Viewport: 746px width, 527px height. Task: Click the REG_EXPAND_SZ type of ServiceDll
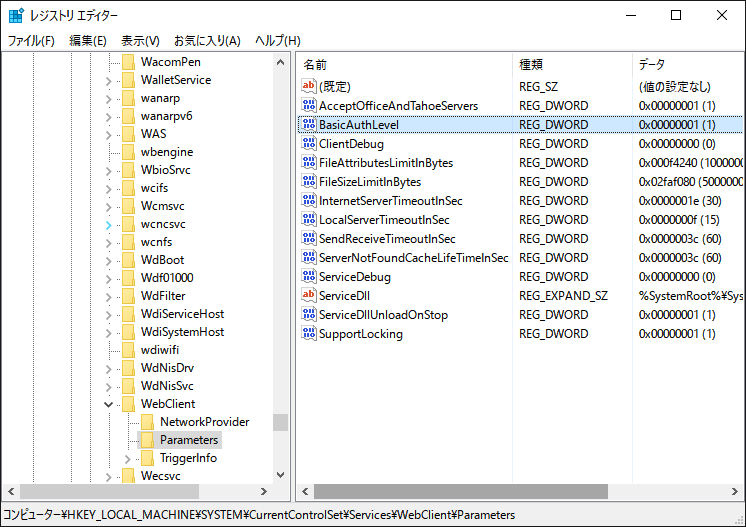coord(563,296)
